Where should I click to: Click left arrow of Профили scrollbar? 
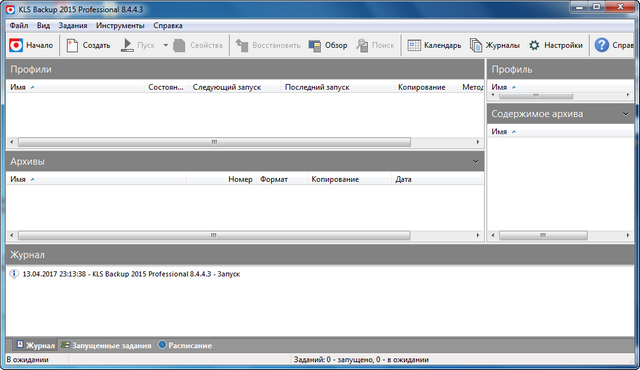pyautogui.click(x=11, y=142)
